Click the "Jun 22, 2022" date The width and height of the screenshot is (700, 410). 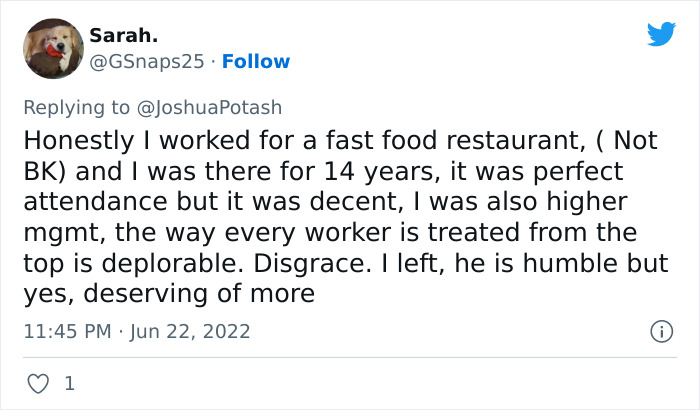[x=190, y=331]
